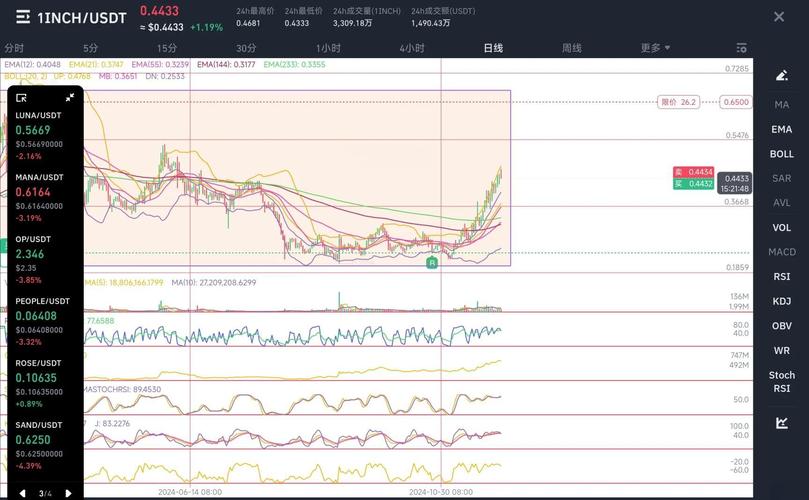Toggle the KDJ indicator
The height and width of the screenshot is (500, 809).
782,301
